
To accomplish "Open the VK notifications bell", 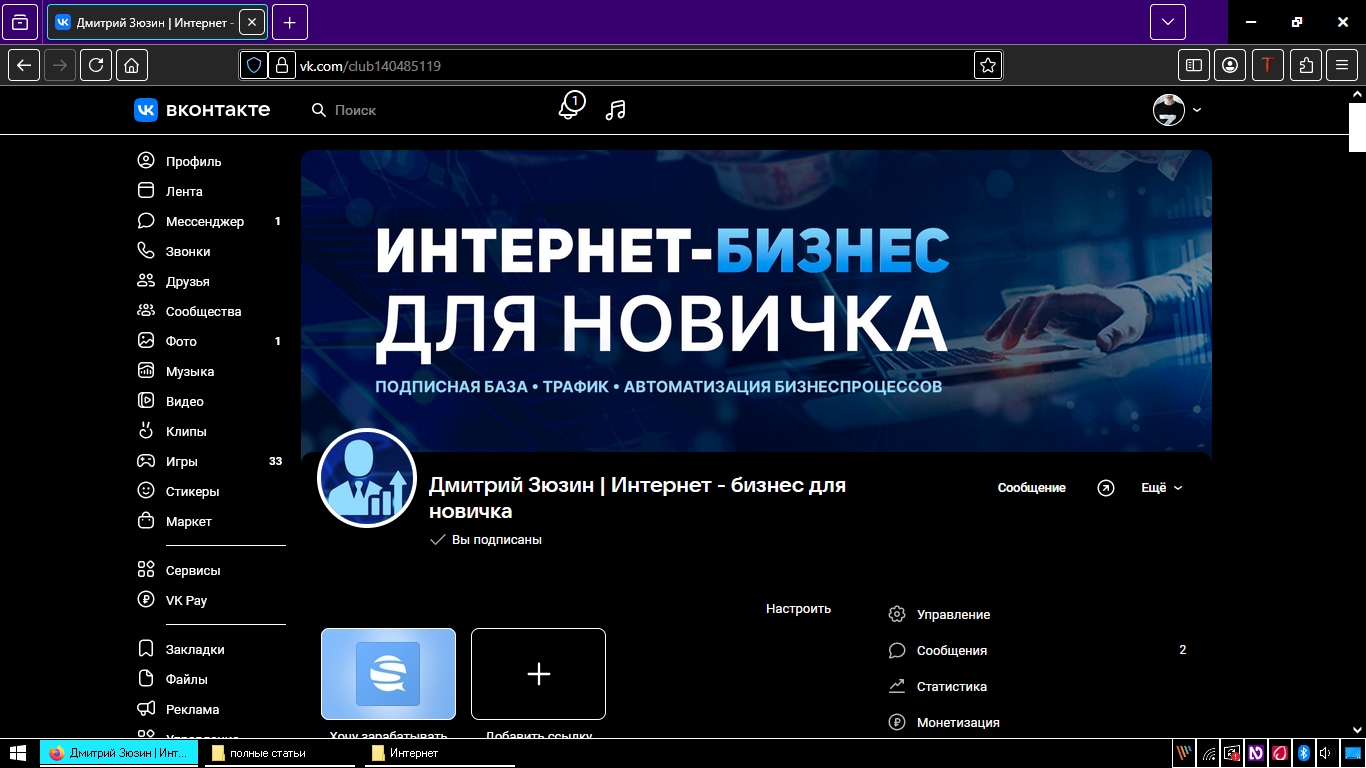I will 570,107.
